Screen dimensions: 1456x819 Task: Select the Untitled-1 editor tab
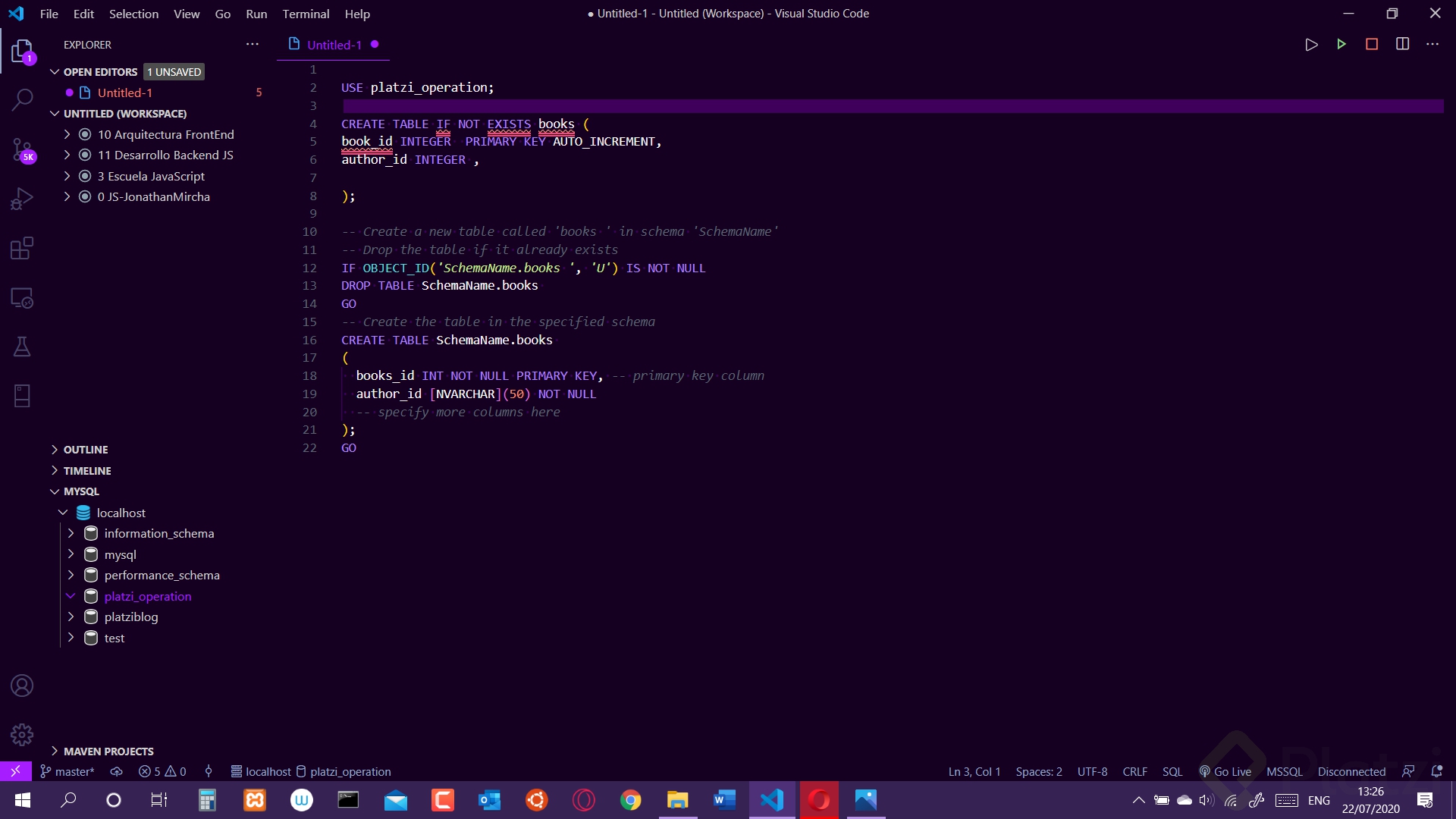click(334, 45)
